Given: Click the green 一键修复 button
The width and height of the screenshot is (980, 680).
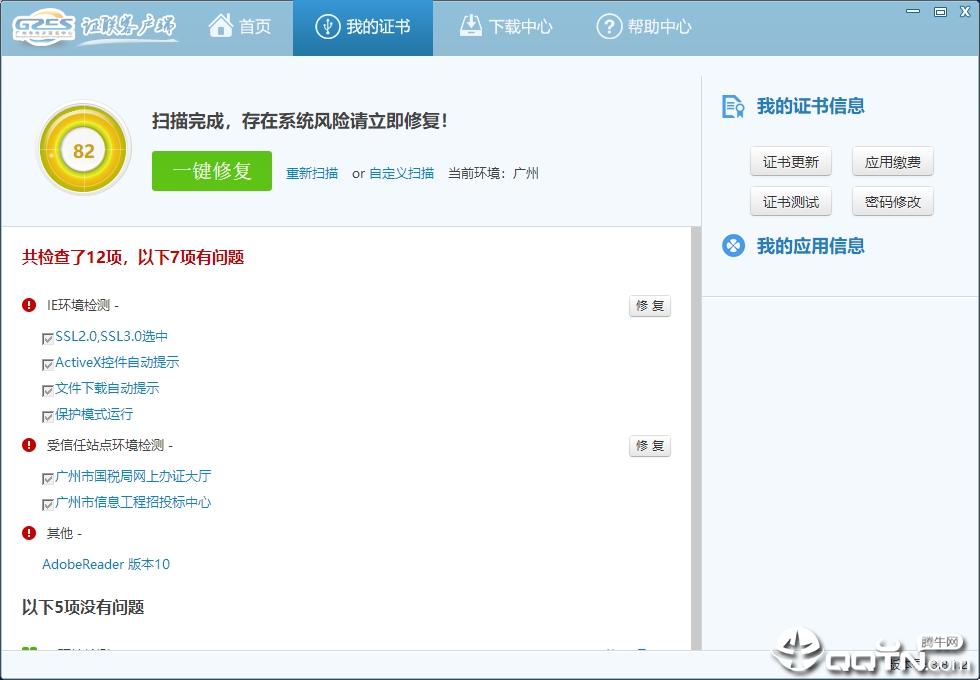Looking at the screenshot, I should [211, 171].
